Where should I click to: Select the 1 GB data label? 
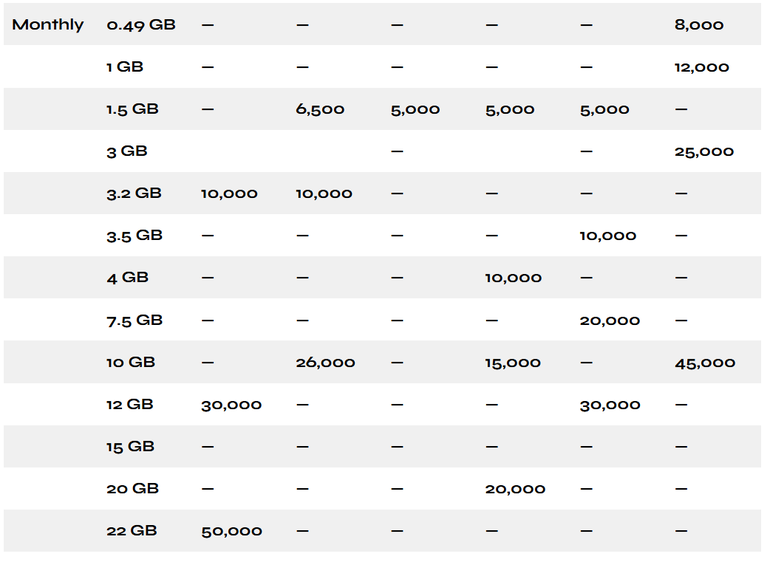click(125, 67)
